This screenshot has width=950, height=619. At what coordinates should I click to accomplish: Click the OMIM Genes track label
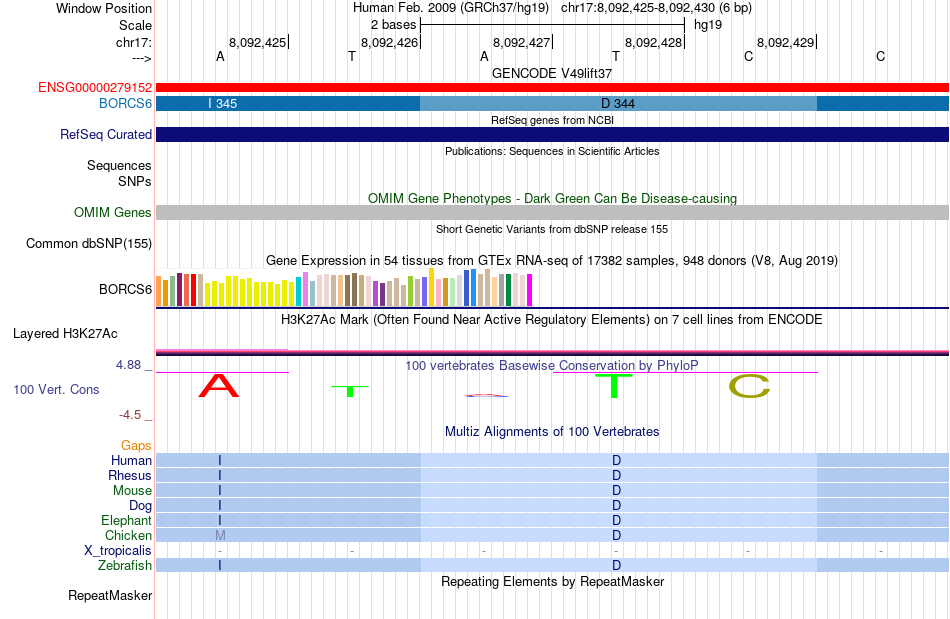[x=112, y=213]
